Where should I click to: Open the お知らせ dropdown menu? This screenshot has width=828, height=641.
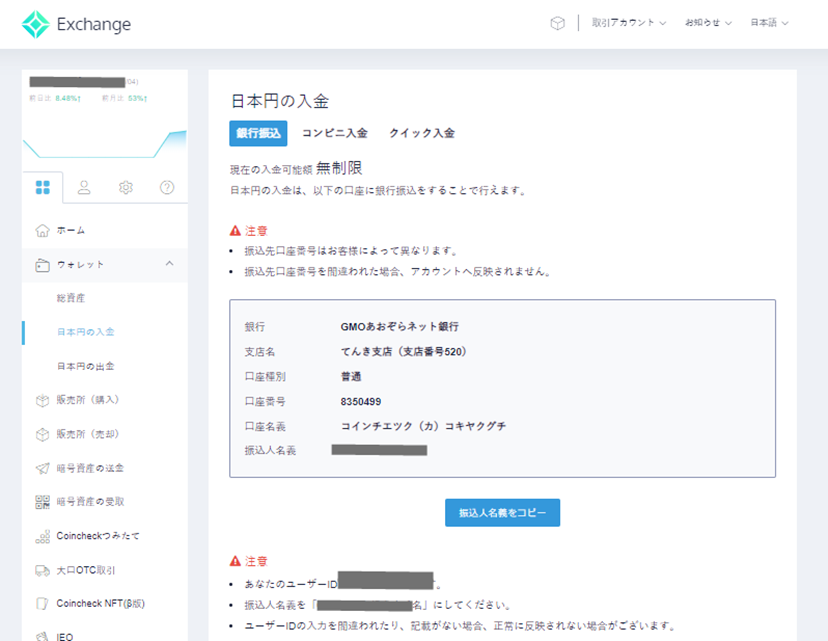708,23
